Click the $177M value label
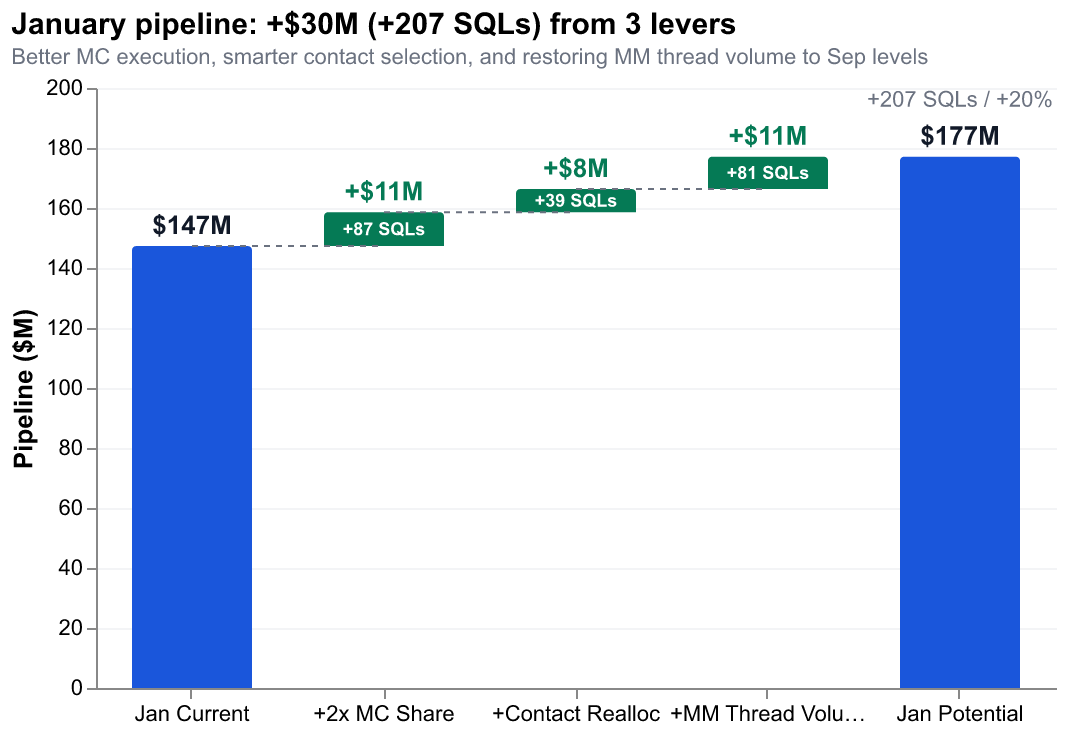This screenshot has width=1066, height=734. [x=959, y=136]
